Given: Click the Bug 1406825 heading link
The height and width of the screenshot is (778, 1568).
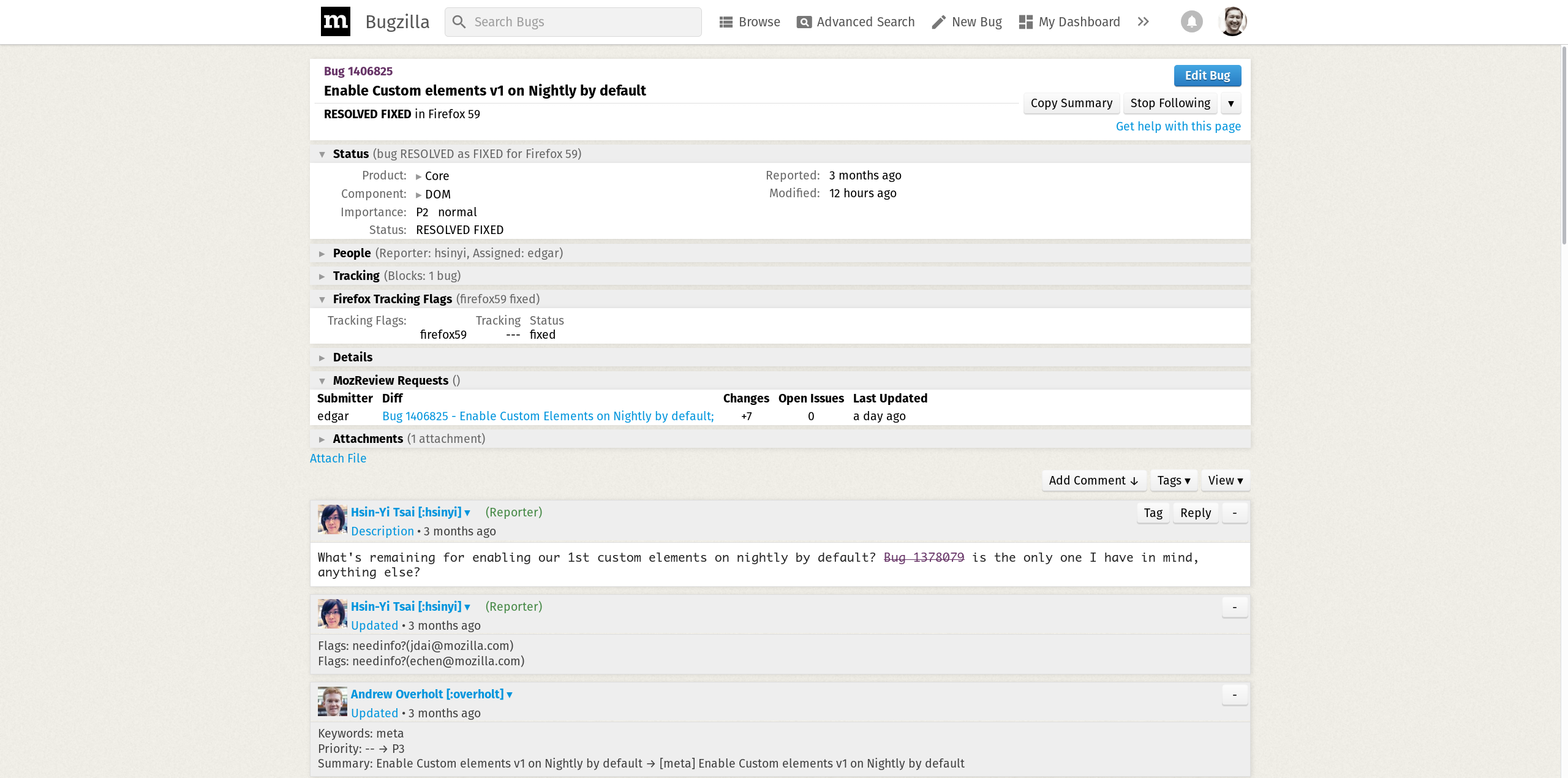Looking at the screenshot, I should (x=358, y=71).
